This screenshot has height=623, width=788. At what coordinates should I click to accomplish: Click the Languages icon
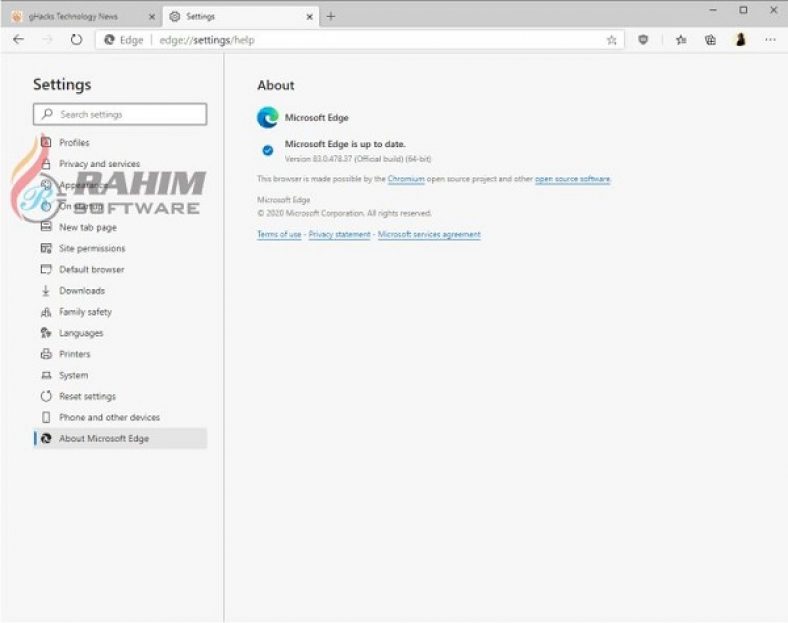pyautogui.click(x=46, y=333)
